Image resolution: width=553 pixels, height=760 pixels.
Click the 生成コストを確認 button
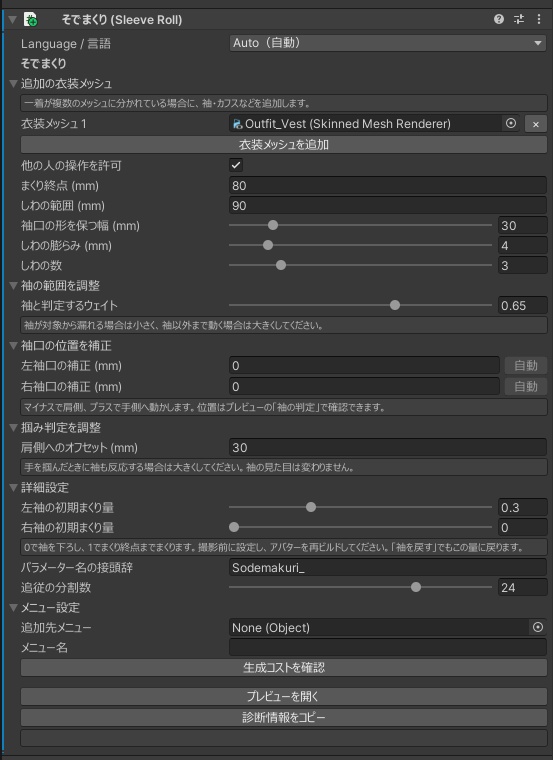click(284, 667)
